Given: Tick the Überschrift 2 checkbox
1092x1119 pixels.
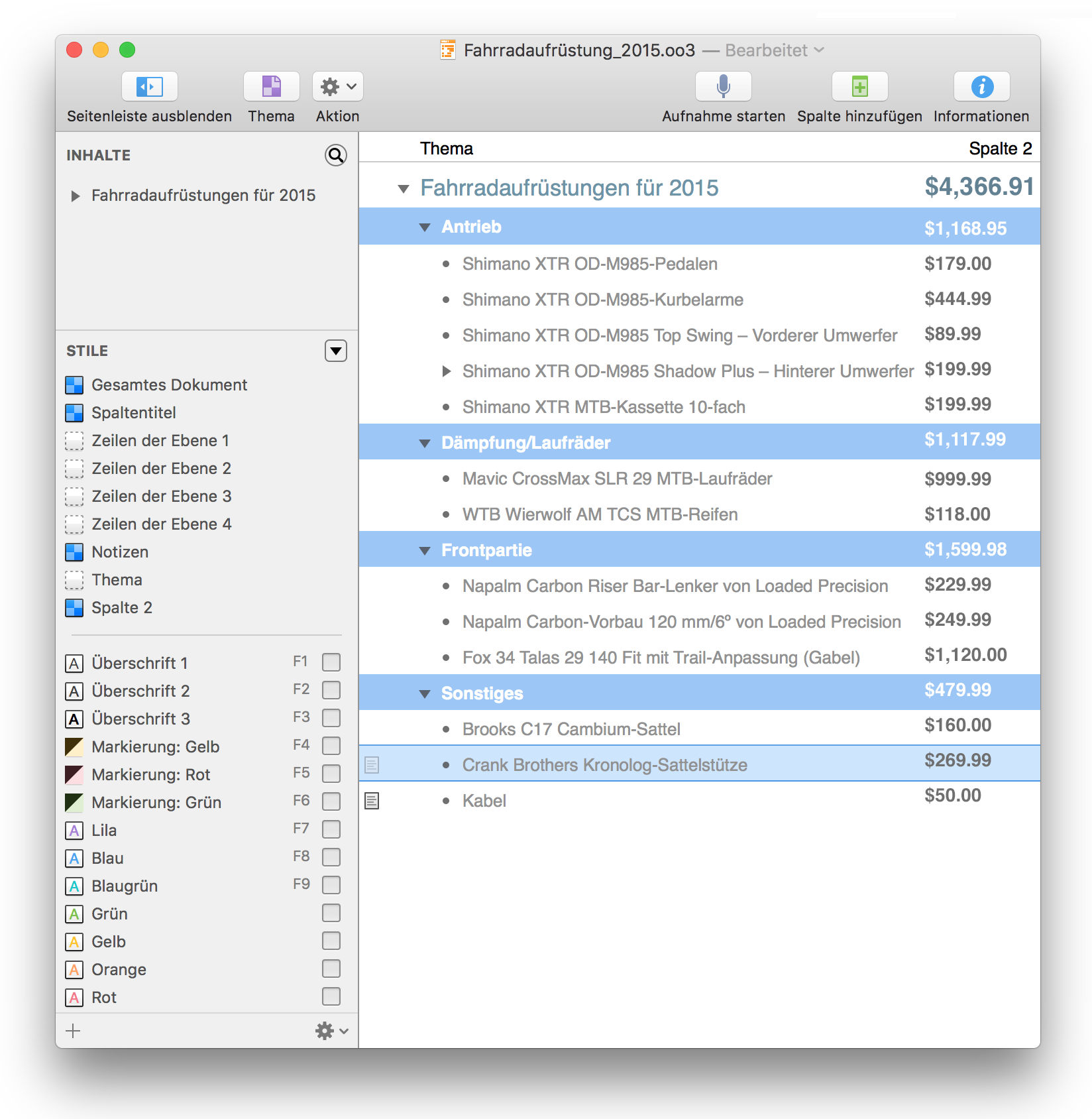Looking at the screenshot, I should tap(331, 690).
